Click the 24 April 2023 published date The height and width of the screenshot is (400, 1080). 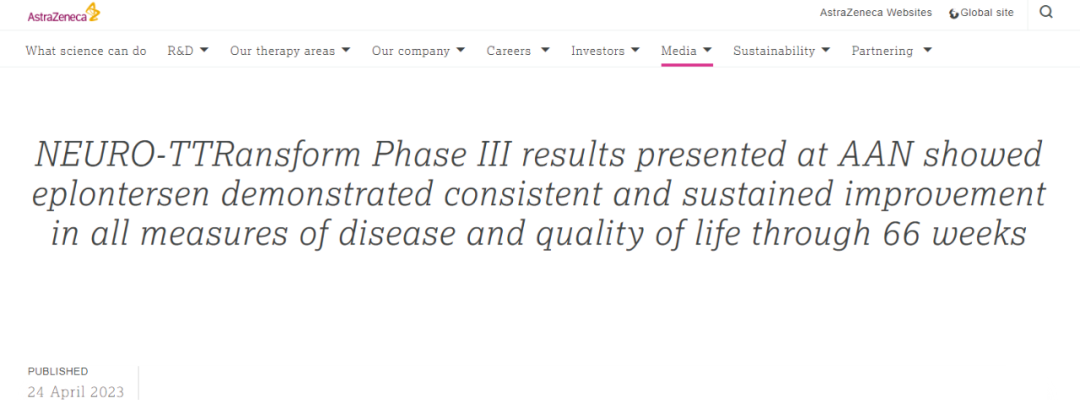76,392
